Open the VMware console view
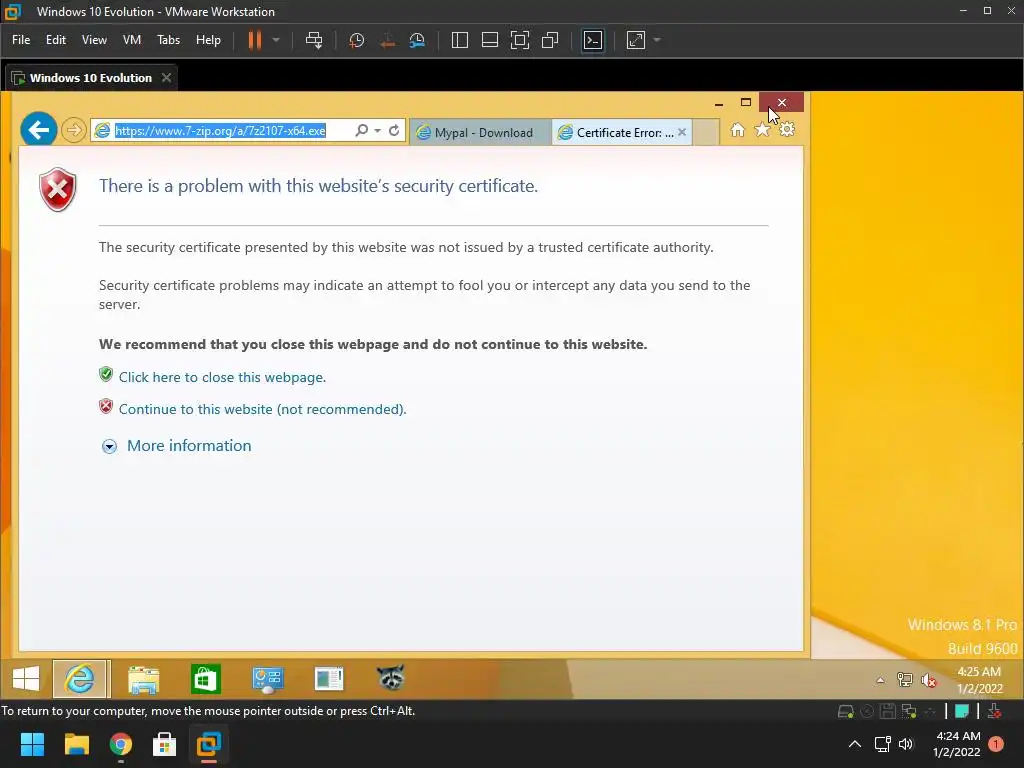 coord(593,40)
